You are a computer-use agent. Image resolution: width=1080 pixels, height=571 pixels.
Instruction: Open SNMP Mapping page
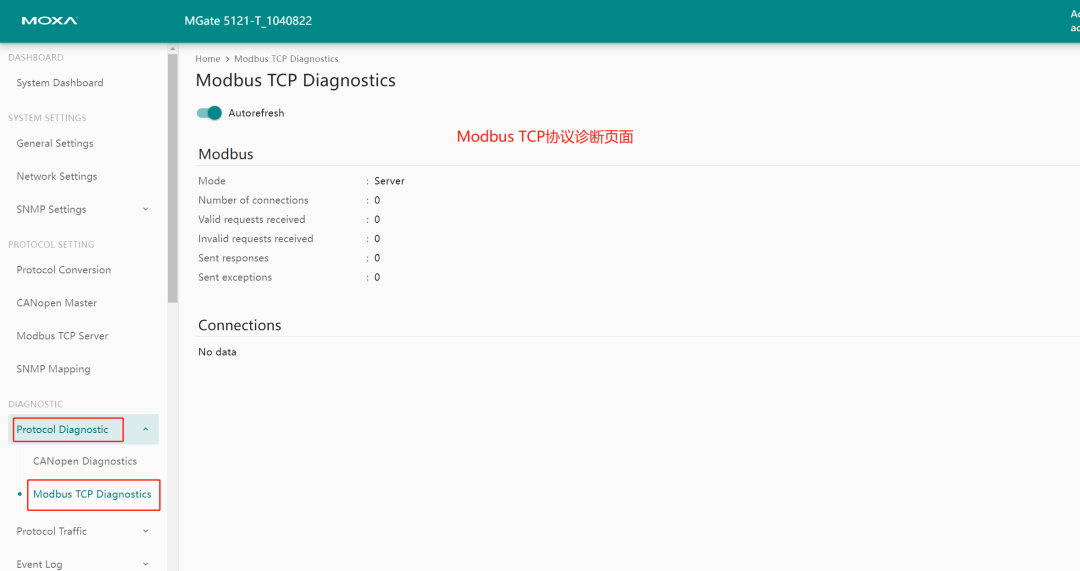[x=54, y=369]
